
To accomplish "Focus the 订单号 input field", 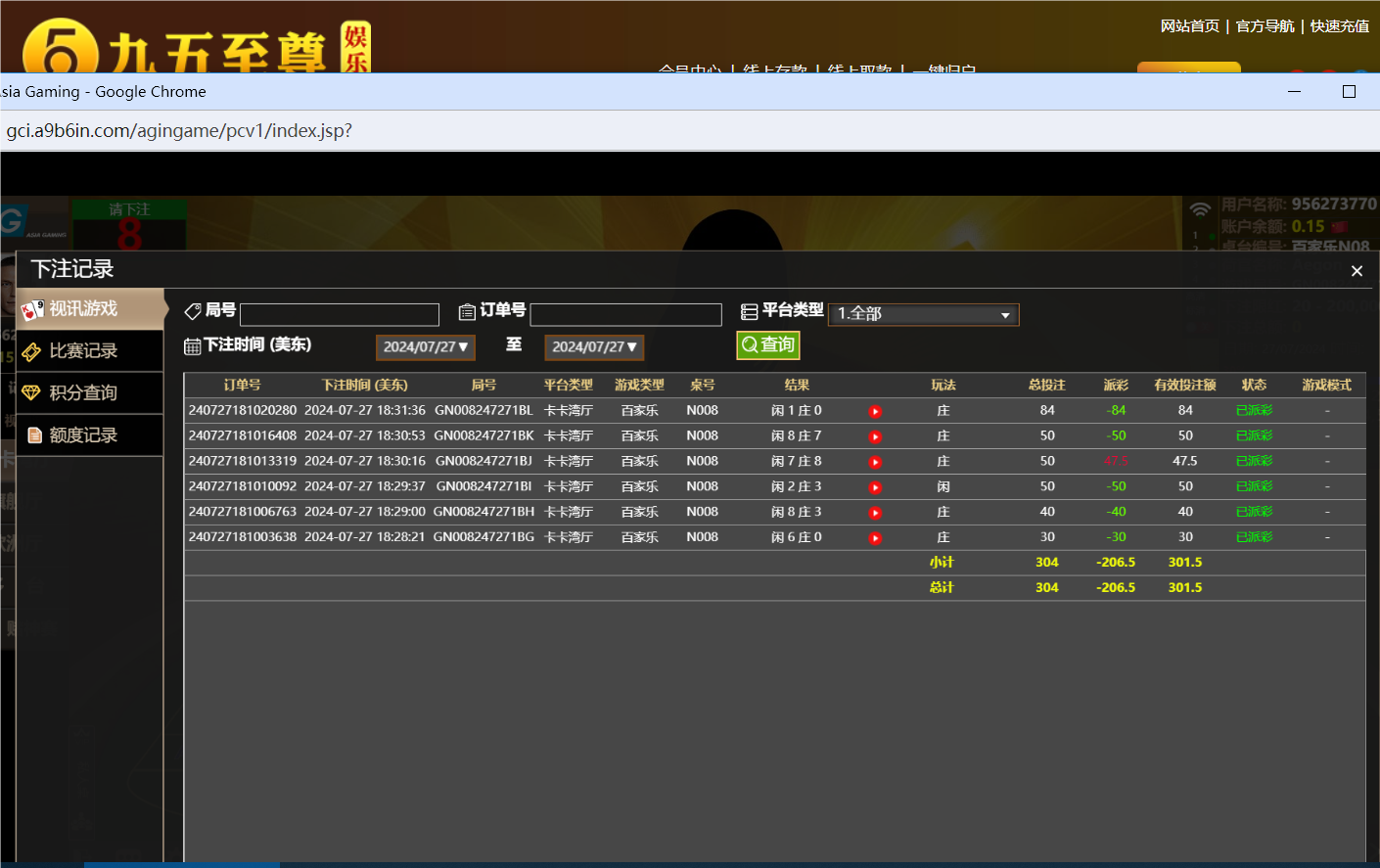I will 625,314.
